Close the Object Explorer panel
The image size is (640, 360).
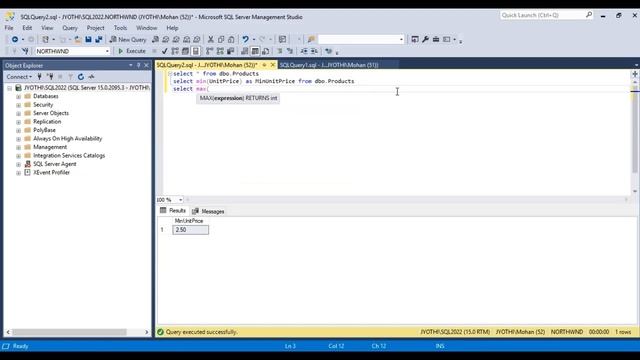147,65
